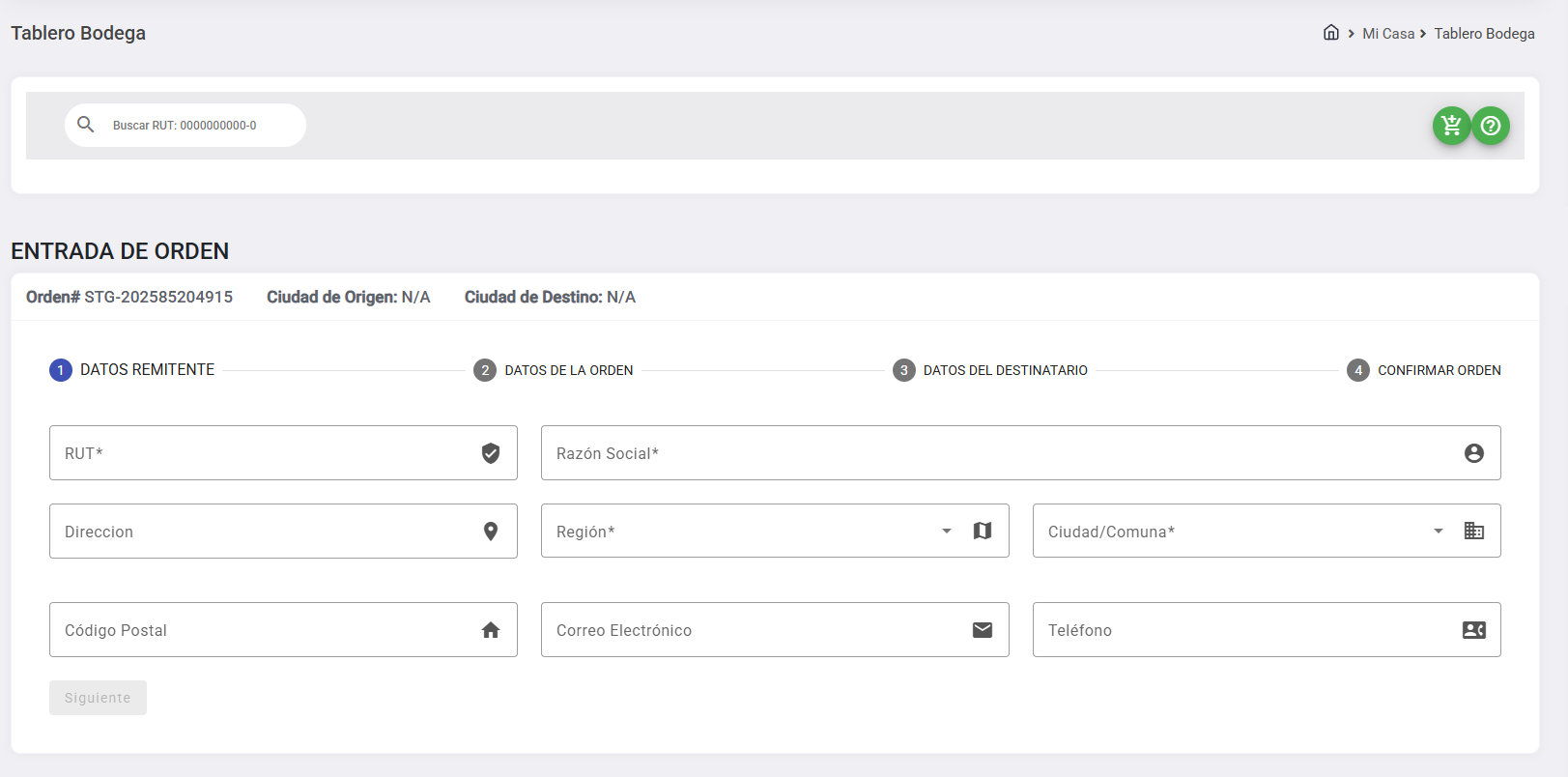Click into the Código Postal input field

tap(261, 630)
